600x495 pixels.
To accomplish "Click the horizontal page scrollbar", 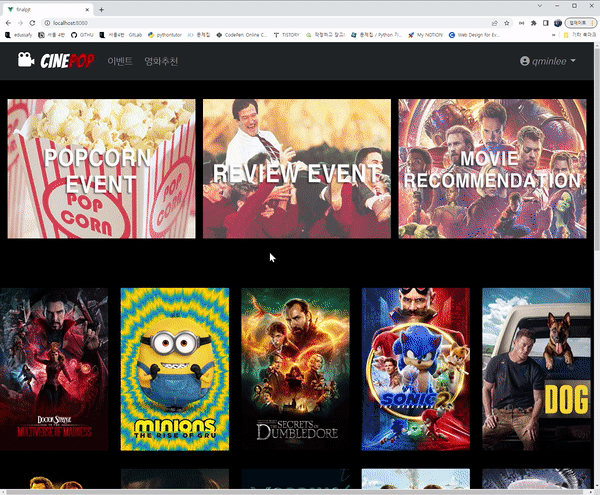I will (297, 492).
